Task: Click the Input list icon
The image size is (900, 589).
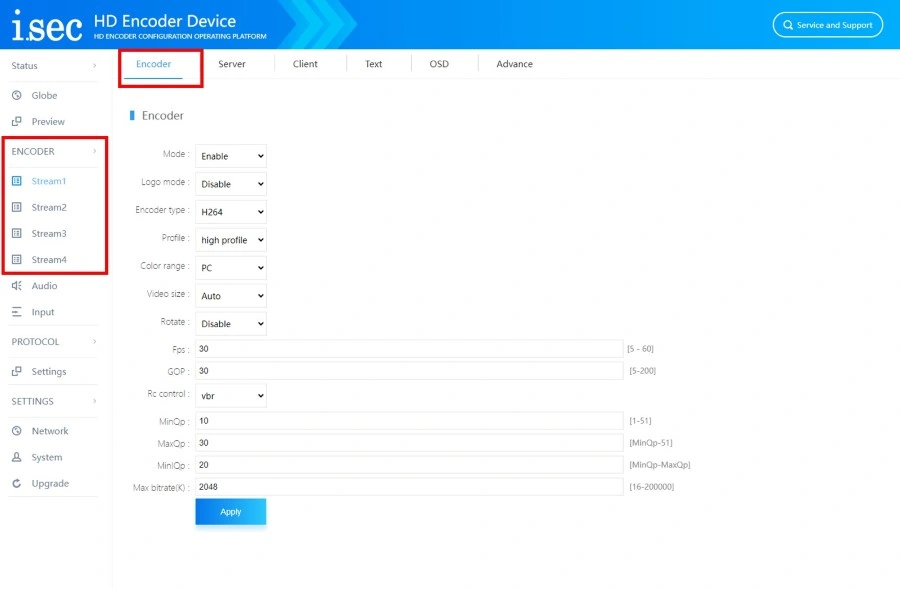Action: click(x=17, y=312)
